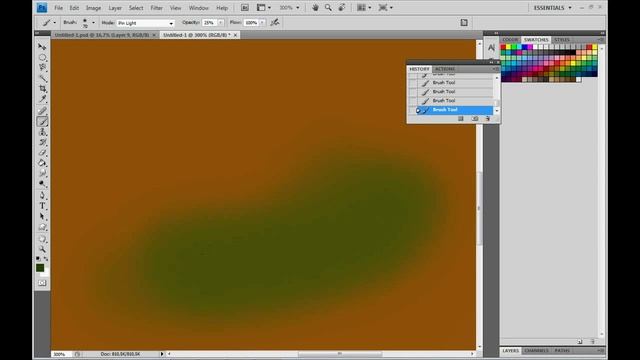Select the highlighted Brush Tool history state
Screen dimensions: 640x360
[454, 110]
